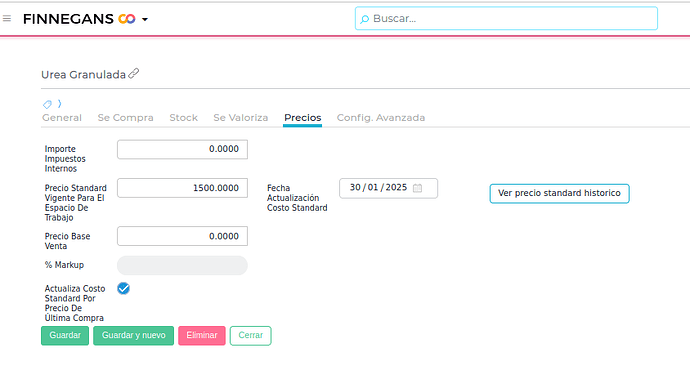Click the Actualiza Costo Standard label text
690x388 pixels.
75,303
